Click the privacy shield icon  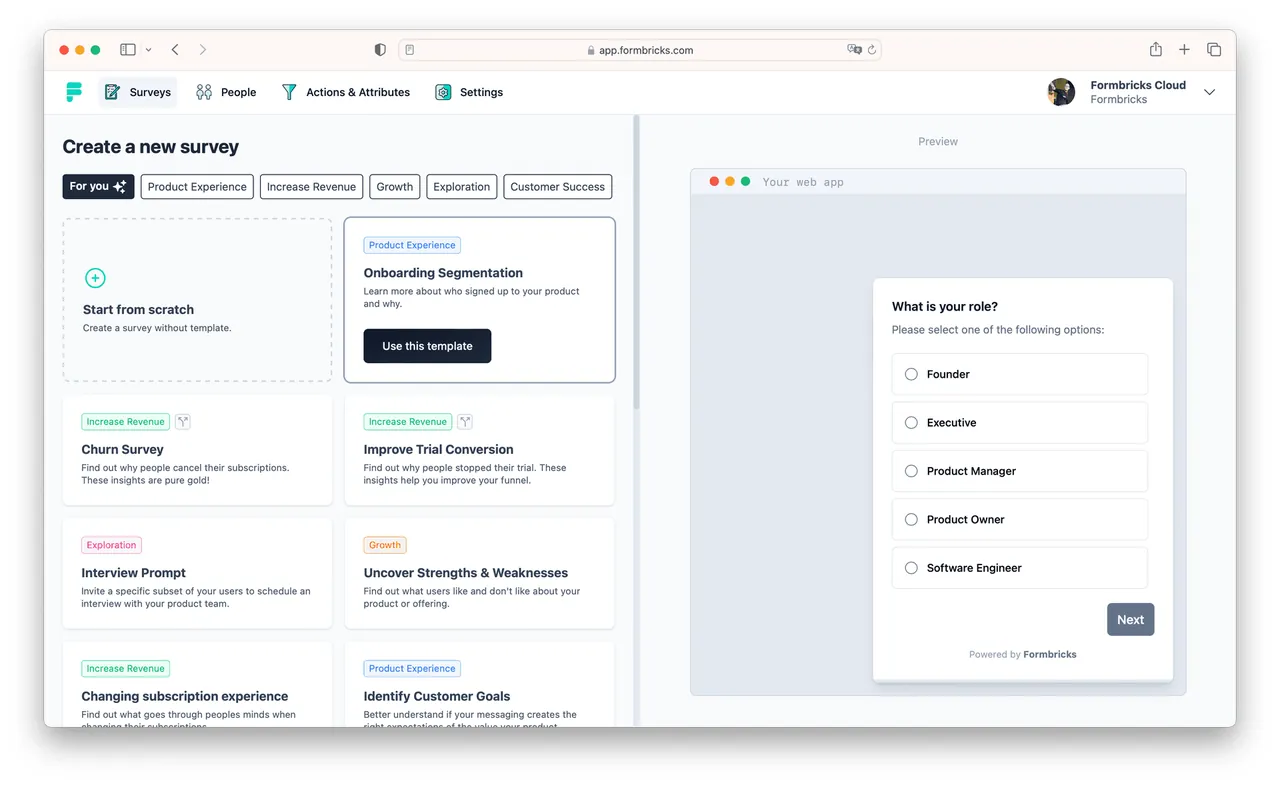coord(380,49)
